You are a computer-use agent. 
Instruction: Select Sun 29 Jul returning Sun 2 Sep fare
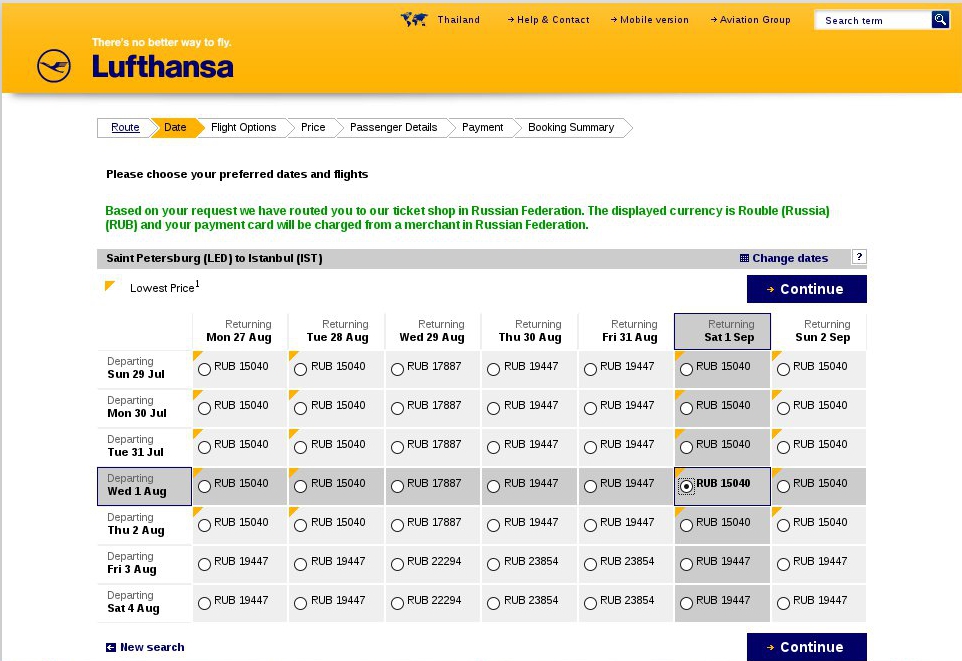coord(783,369)
